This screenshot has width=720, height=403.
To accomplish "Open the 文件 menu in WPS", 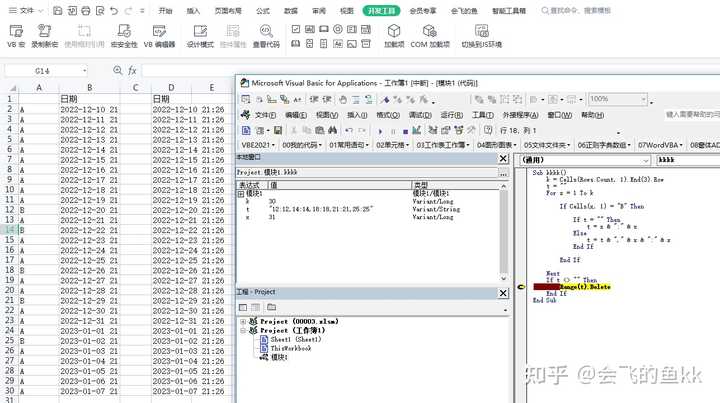I will 26,10.
